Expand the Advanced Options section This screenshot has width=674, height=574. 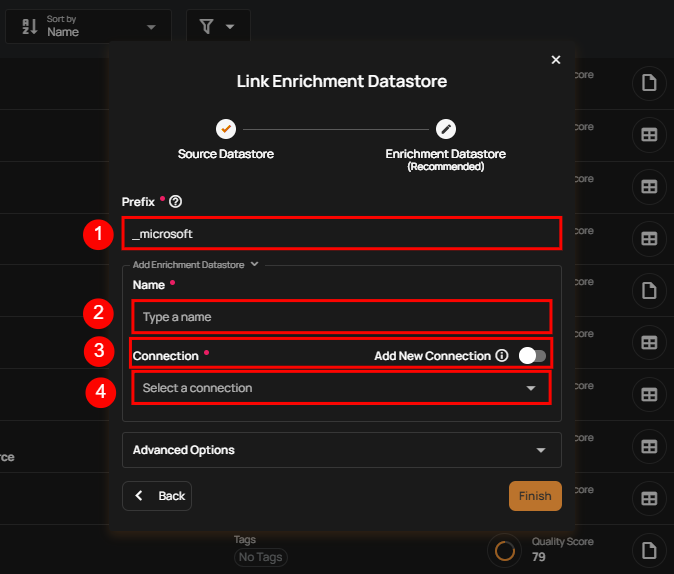click(x=341, y=450)
